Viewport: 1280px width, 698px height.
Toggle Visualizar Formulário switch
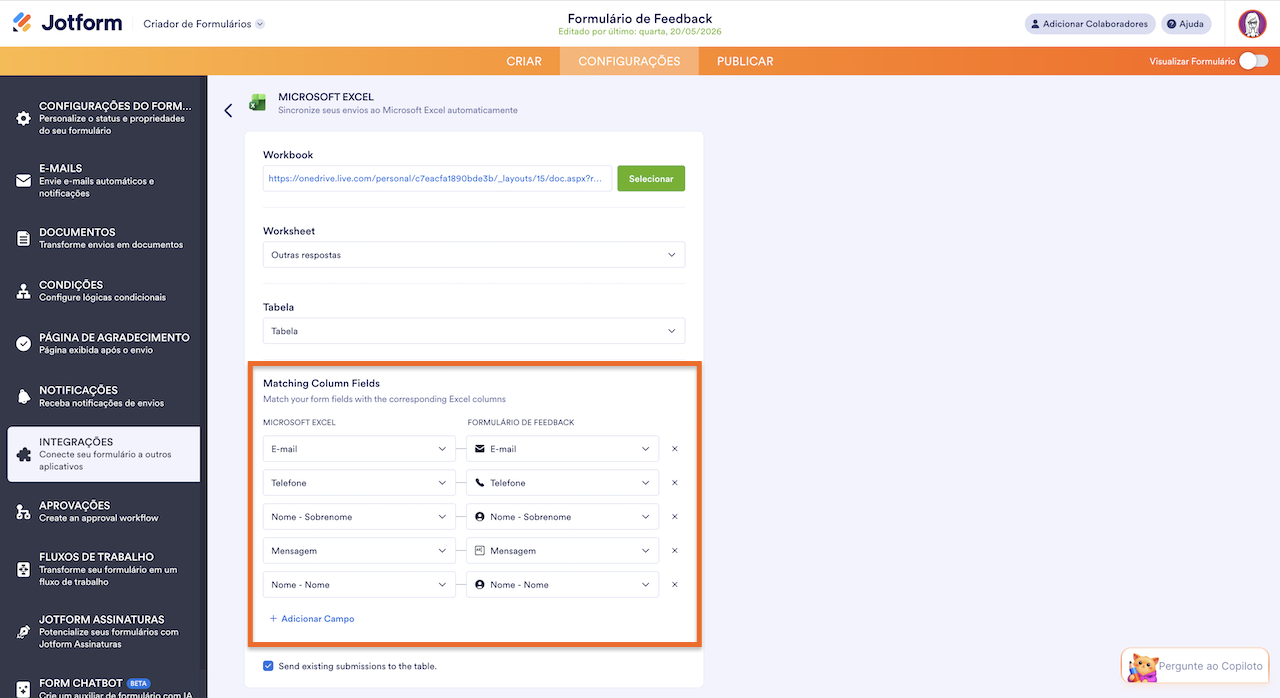tap(1253, 61)
